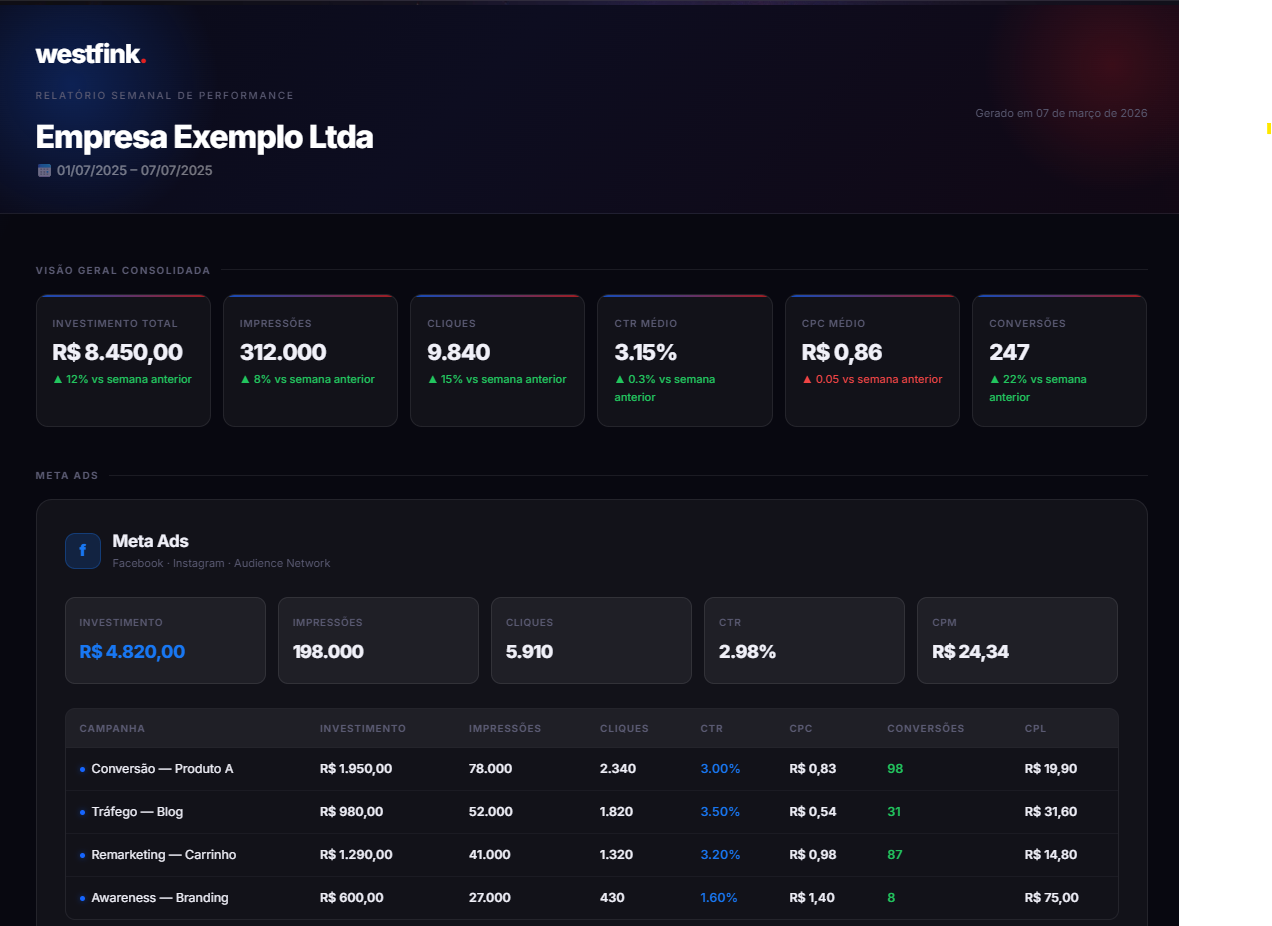Click the blue R$ 4.820,00 investment value

[x=132, y=652]
